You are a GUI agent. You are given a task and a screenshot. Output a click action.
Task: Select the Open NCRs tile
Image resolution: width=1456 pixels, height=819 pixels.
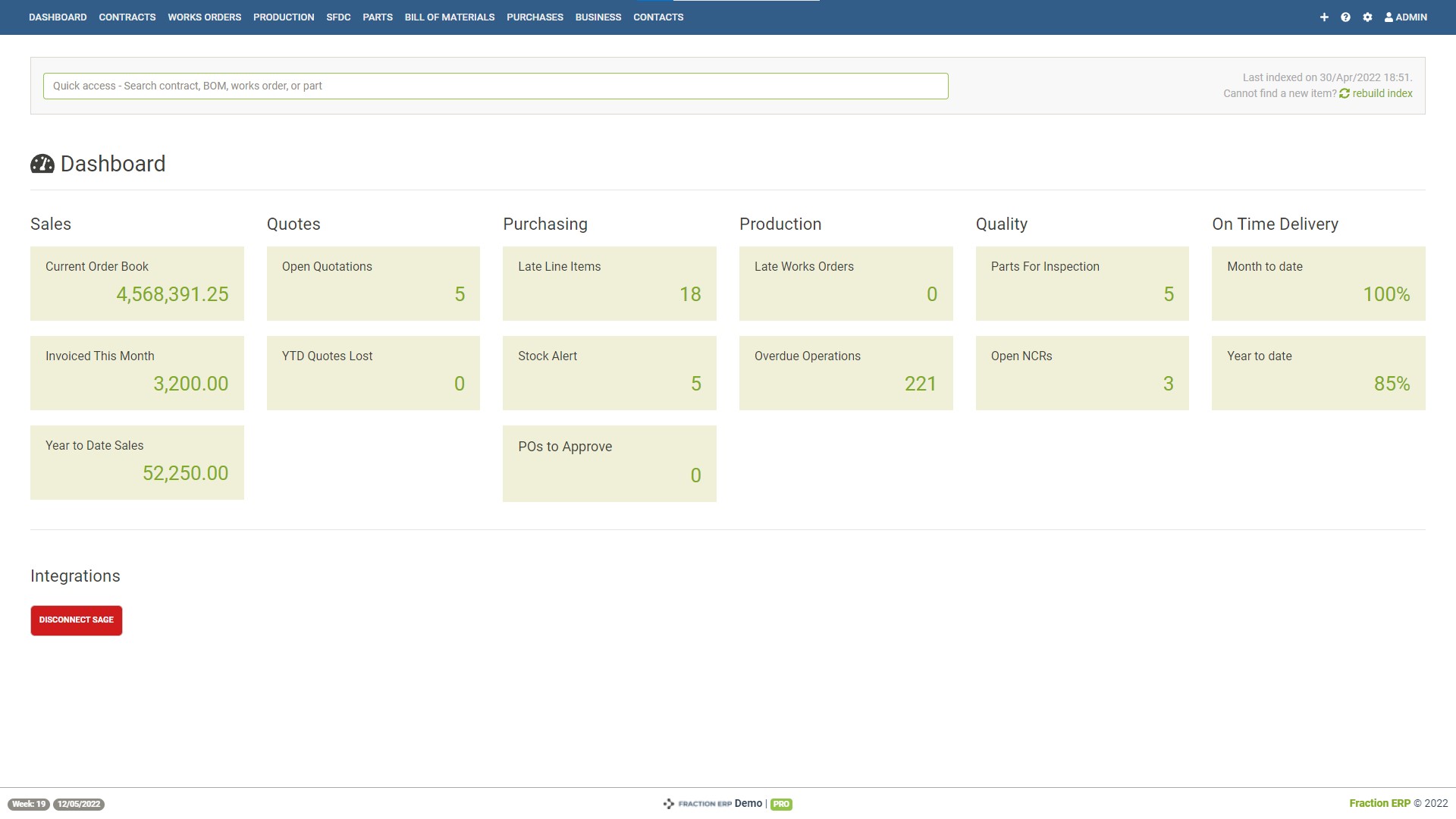coord(1081,372)
